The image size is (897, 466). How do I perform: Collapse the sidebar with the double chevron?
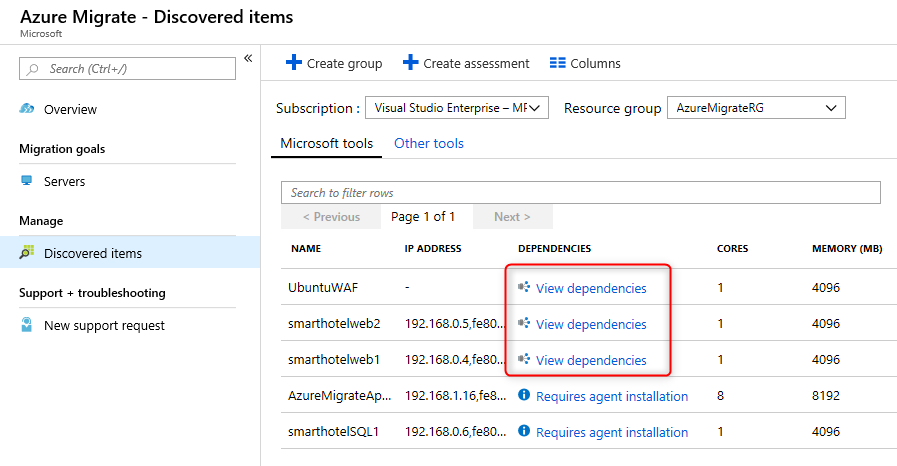coord(248,58)
